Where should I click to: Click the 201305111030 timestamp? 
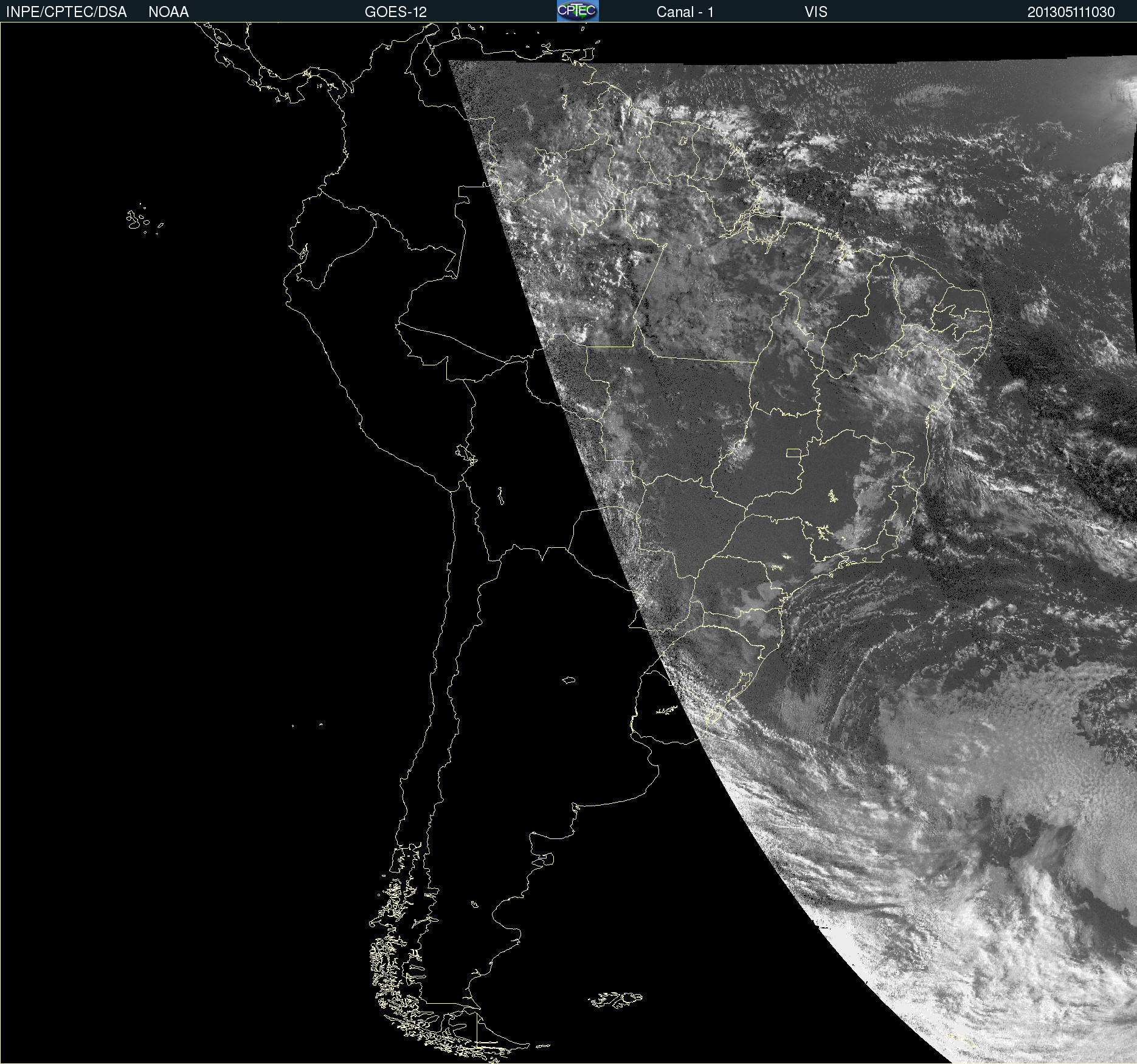1071,12
